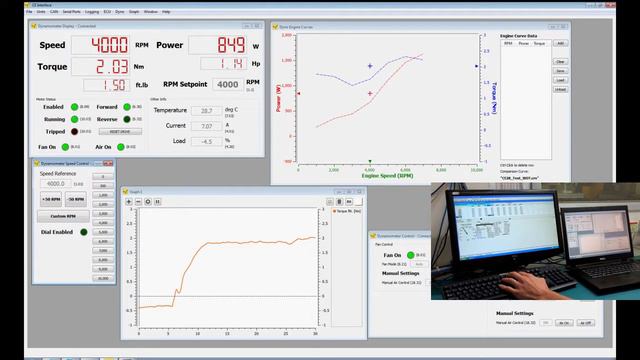The width and height of the screenshot is (640, 360).
Task: Click the icon right of the graph trash icon
Action: pos(349,202)
